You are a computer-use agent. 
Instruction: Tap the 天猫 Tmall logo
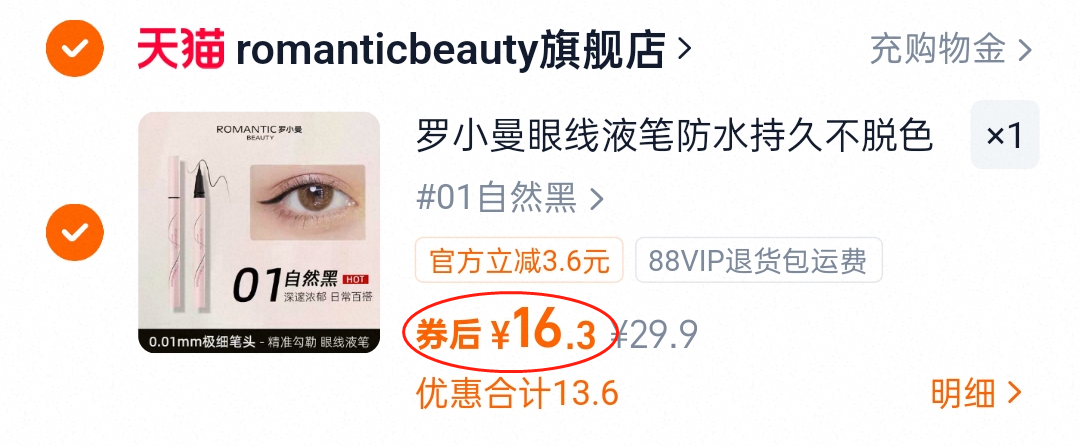[x=180, y=49]
